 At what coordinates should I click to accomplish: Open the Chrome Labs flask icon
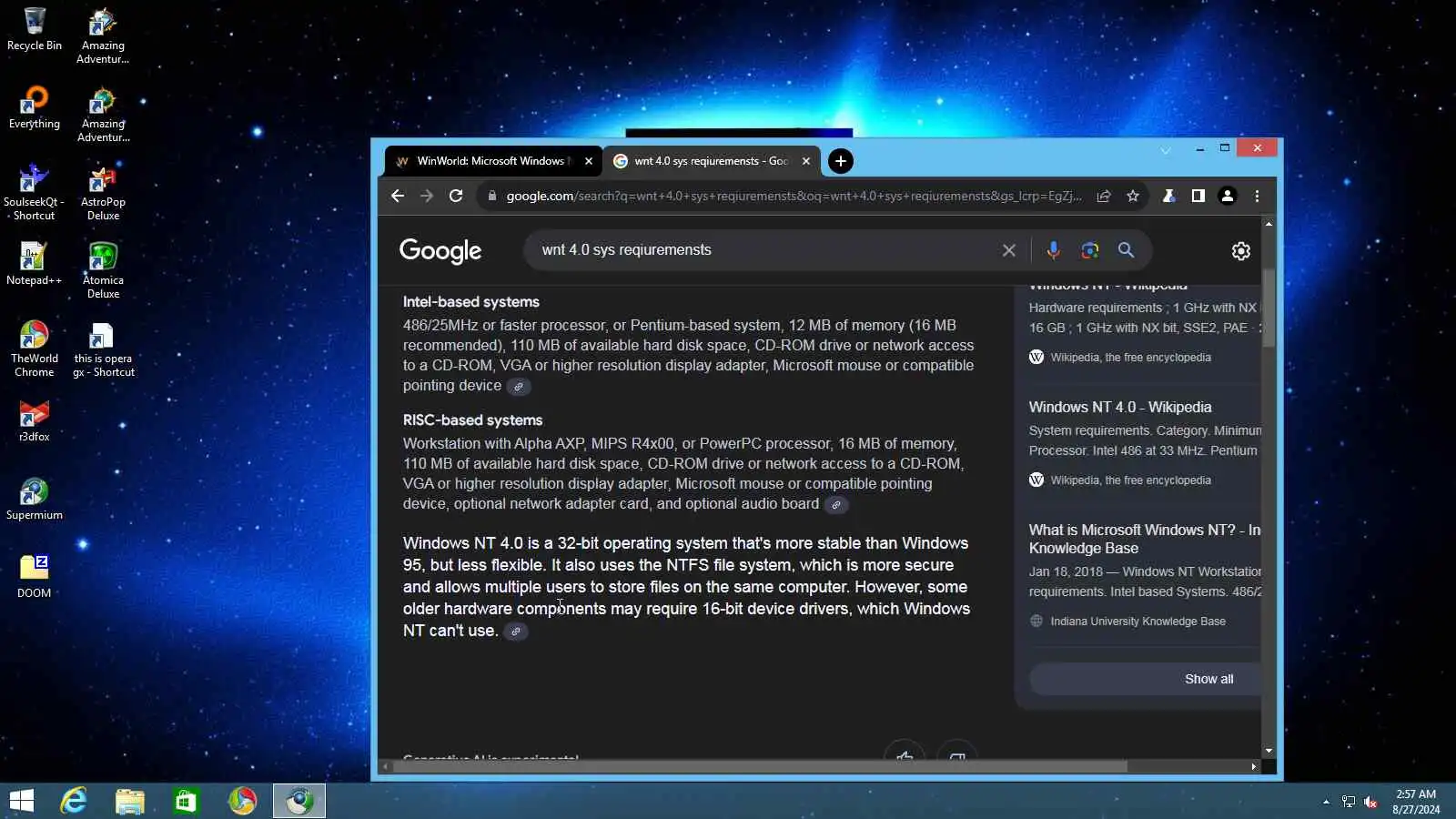click(1169, 196)
